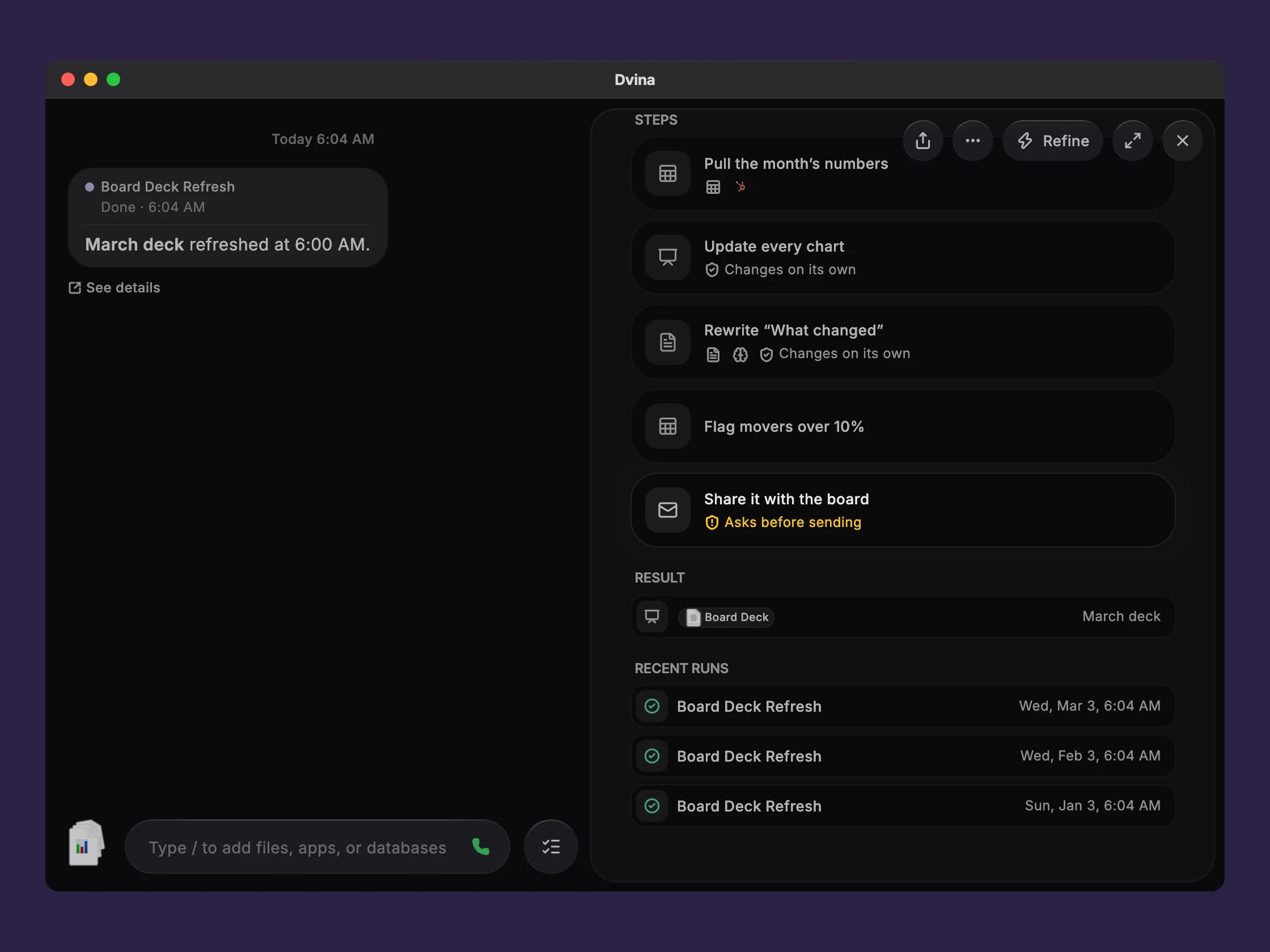Image resolution: width=1270 pixels, height=952 pixels.
Task: Open the Wed, Mar 3 run
Action: [903, 706]
